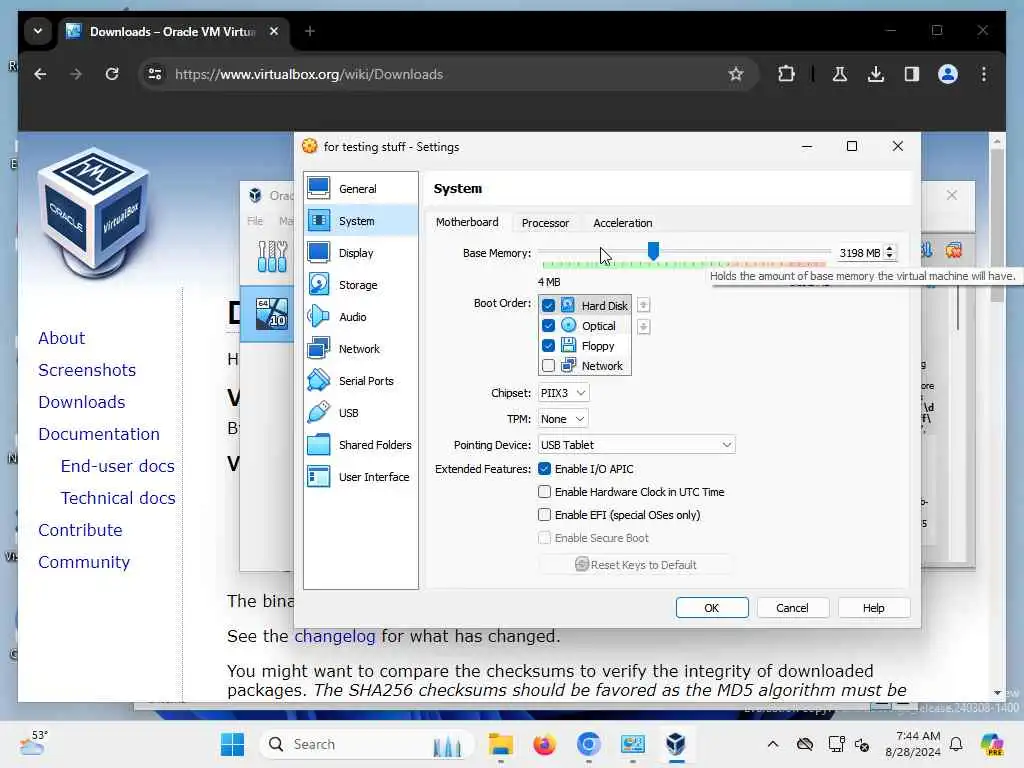Select Windows 10 VM entry in Manager
Screen dimensions: 1024x768
pyautogui.click(x=268, y=314)
